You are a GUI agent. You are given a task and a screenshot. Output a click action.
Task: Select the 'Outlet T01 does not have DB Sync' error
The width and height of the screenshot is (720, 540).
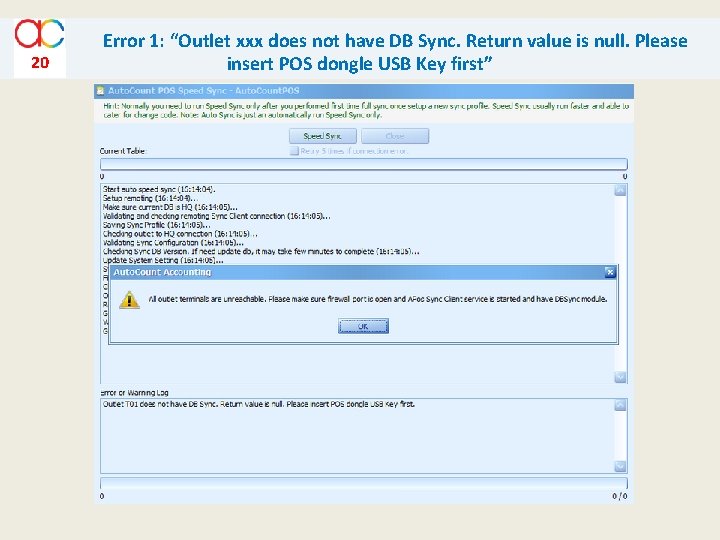259,404
